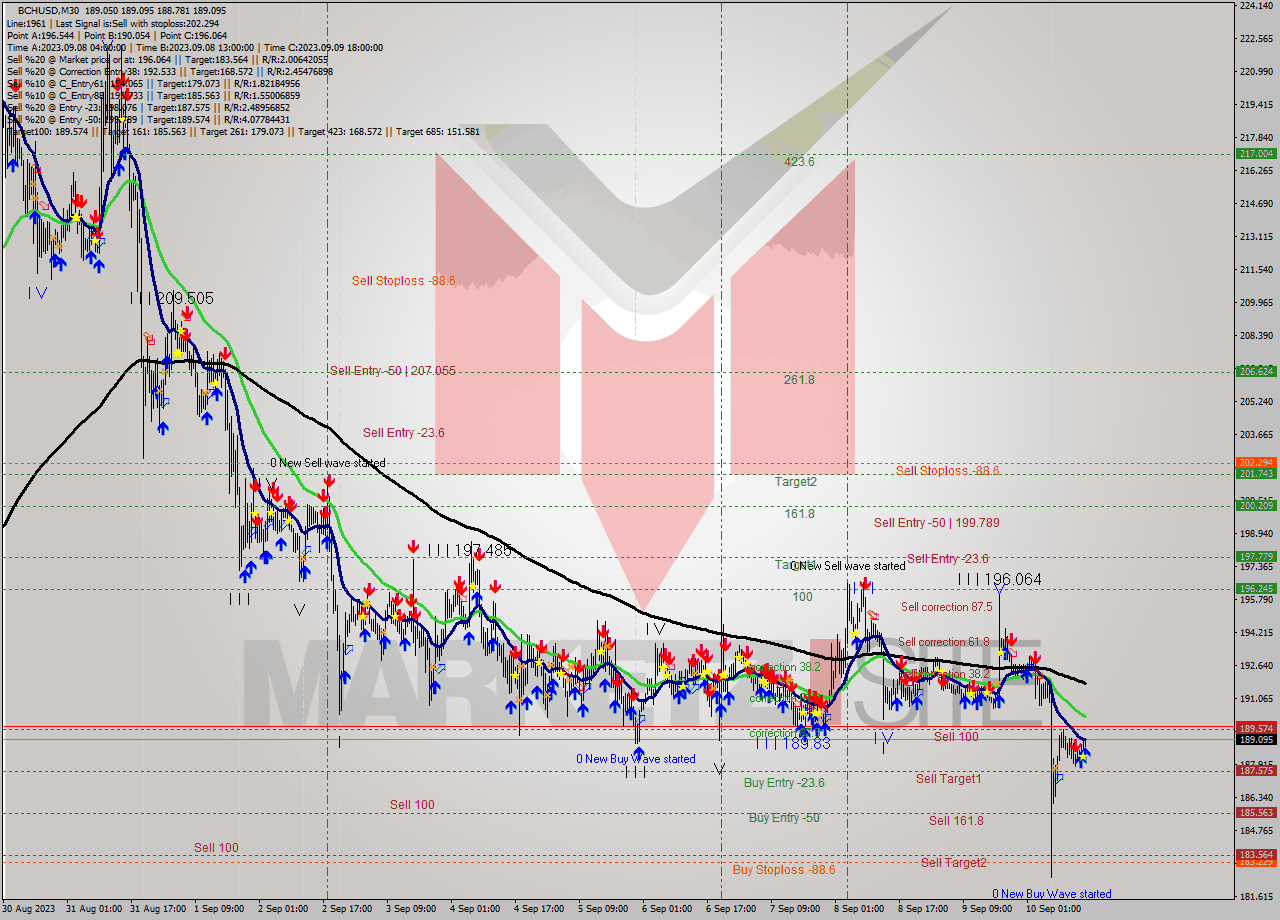
Task: Click the 'Buy Entry -23.6' label
Action: click(x=784, y=782)
